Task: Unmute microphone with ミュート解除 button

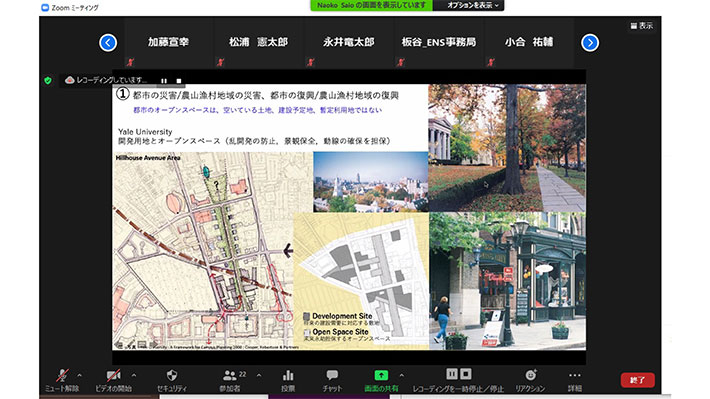Action: 62,380
